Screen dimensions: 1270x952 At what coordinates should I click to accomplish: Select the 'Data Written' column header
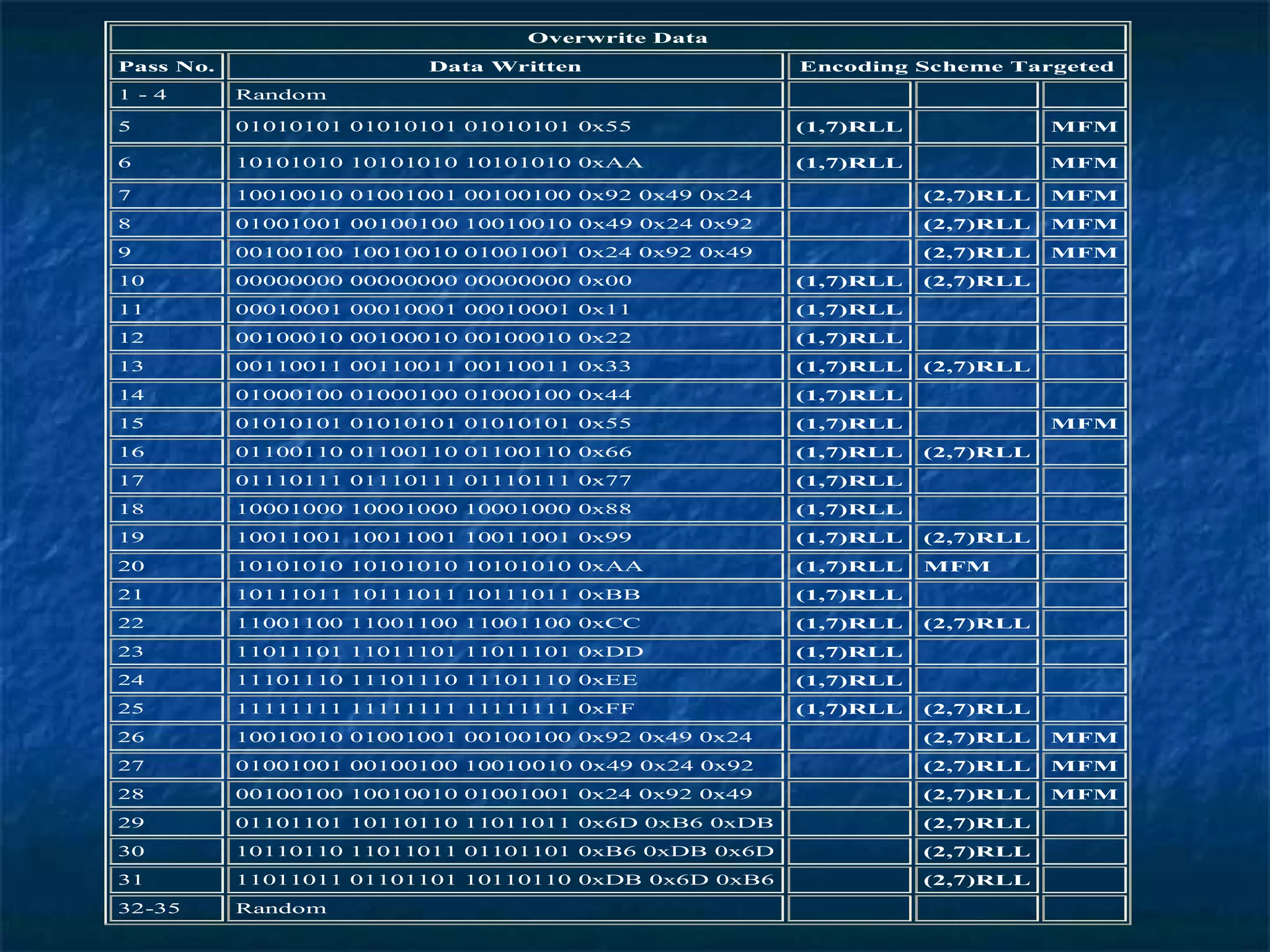coord(505,66)
